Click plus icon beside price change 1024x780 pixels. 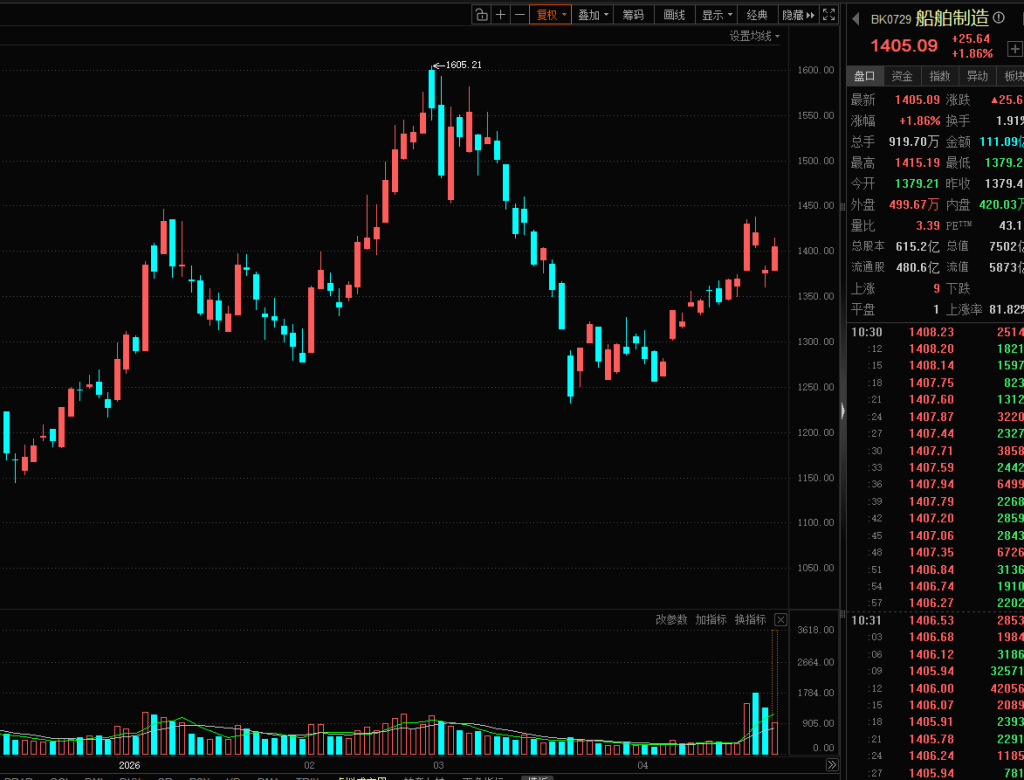[1014, 48]
